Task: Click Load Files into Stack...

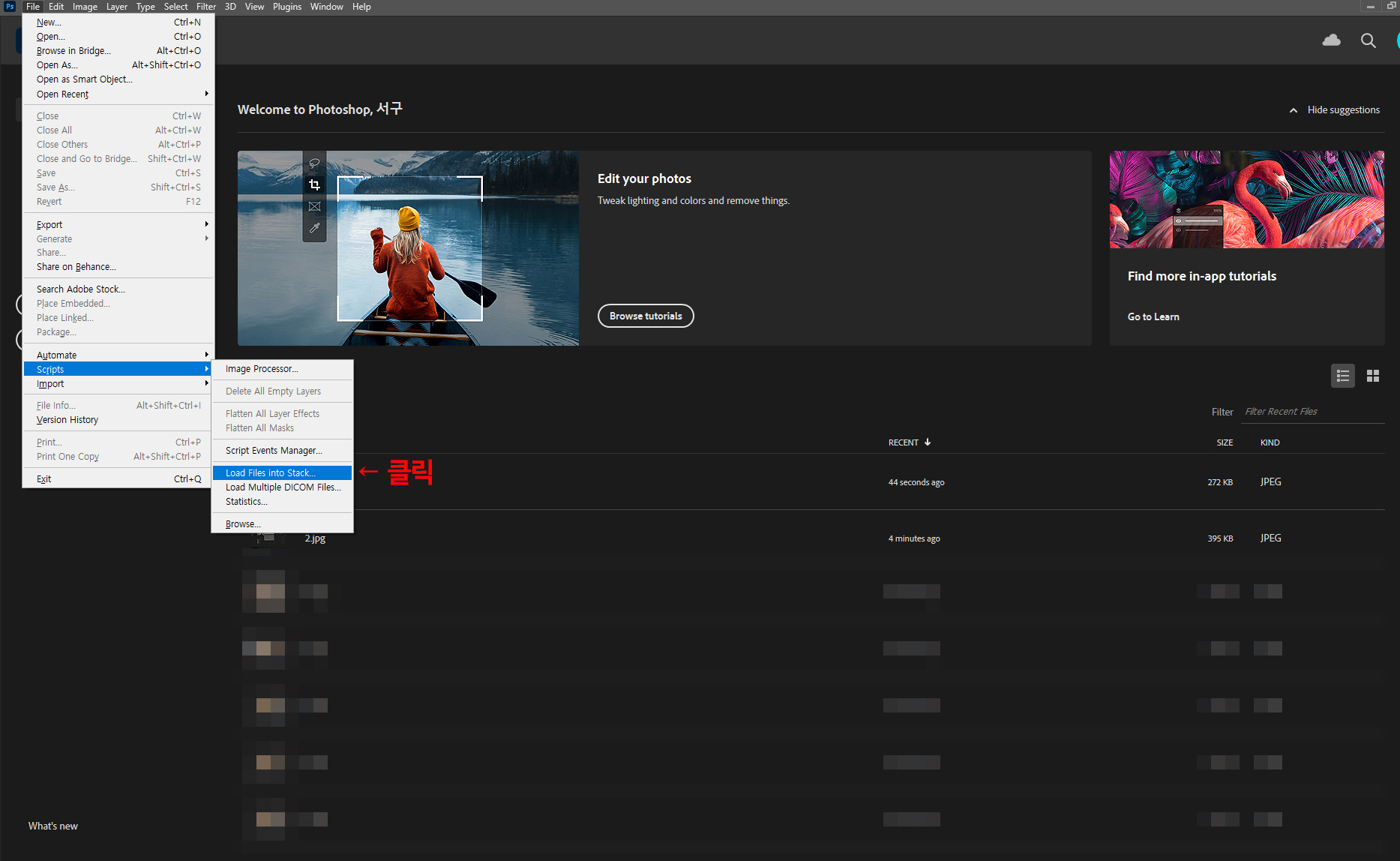Action: pyautogui.click(x=282, y=473)
